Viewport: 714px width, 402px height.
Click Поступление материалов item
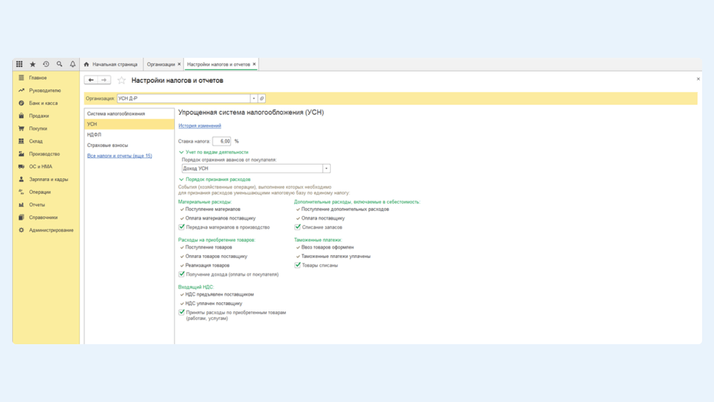212,209
